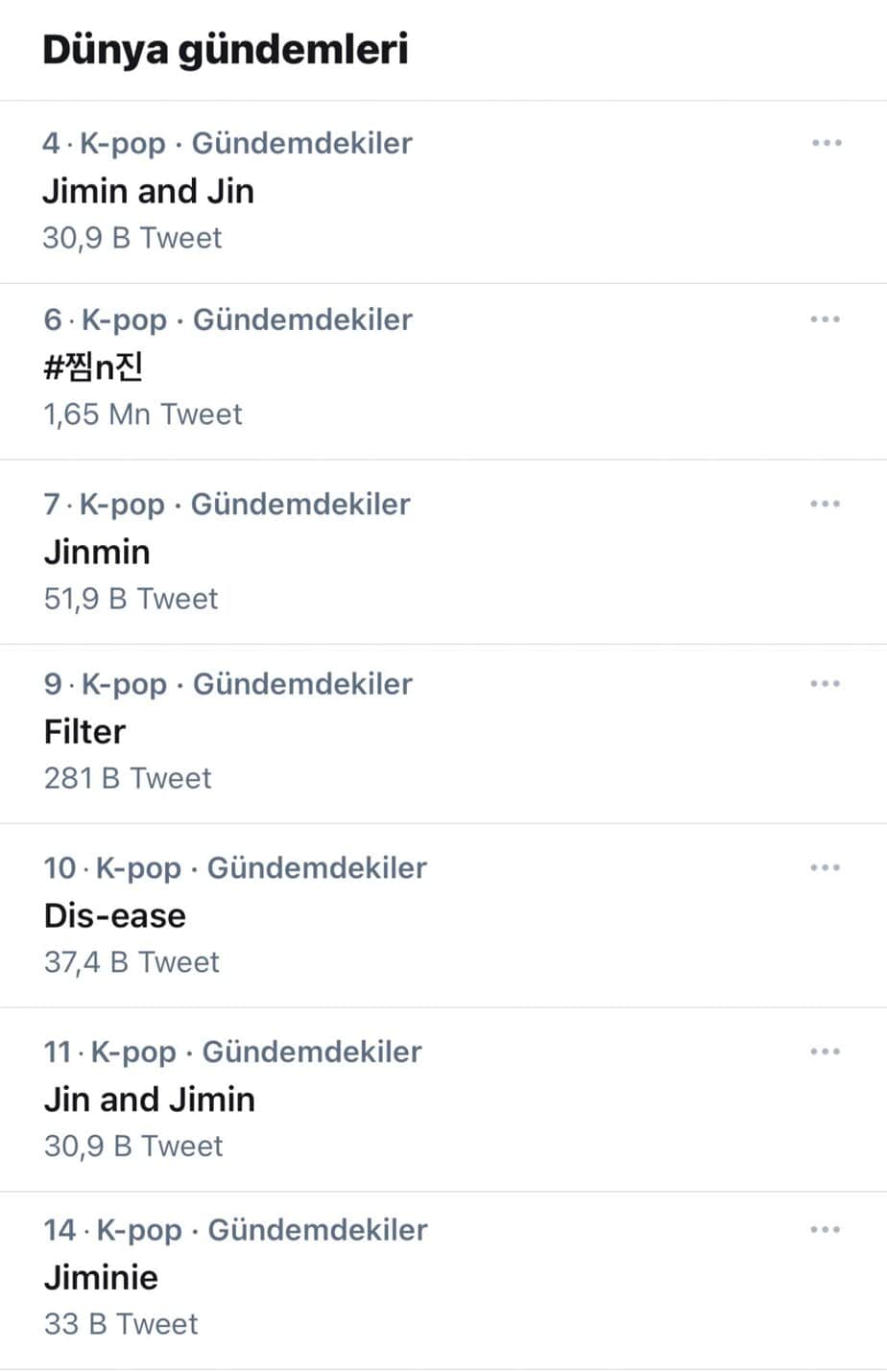Tap the 33 B Tweet count
Viewport: 887px width, 1372px height.
click(x=121, y=1324)
